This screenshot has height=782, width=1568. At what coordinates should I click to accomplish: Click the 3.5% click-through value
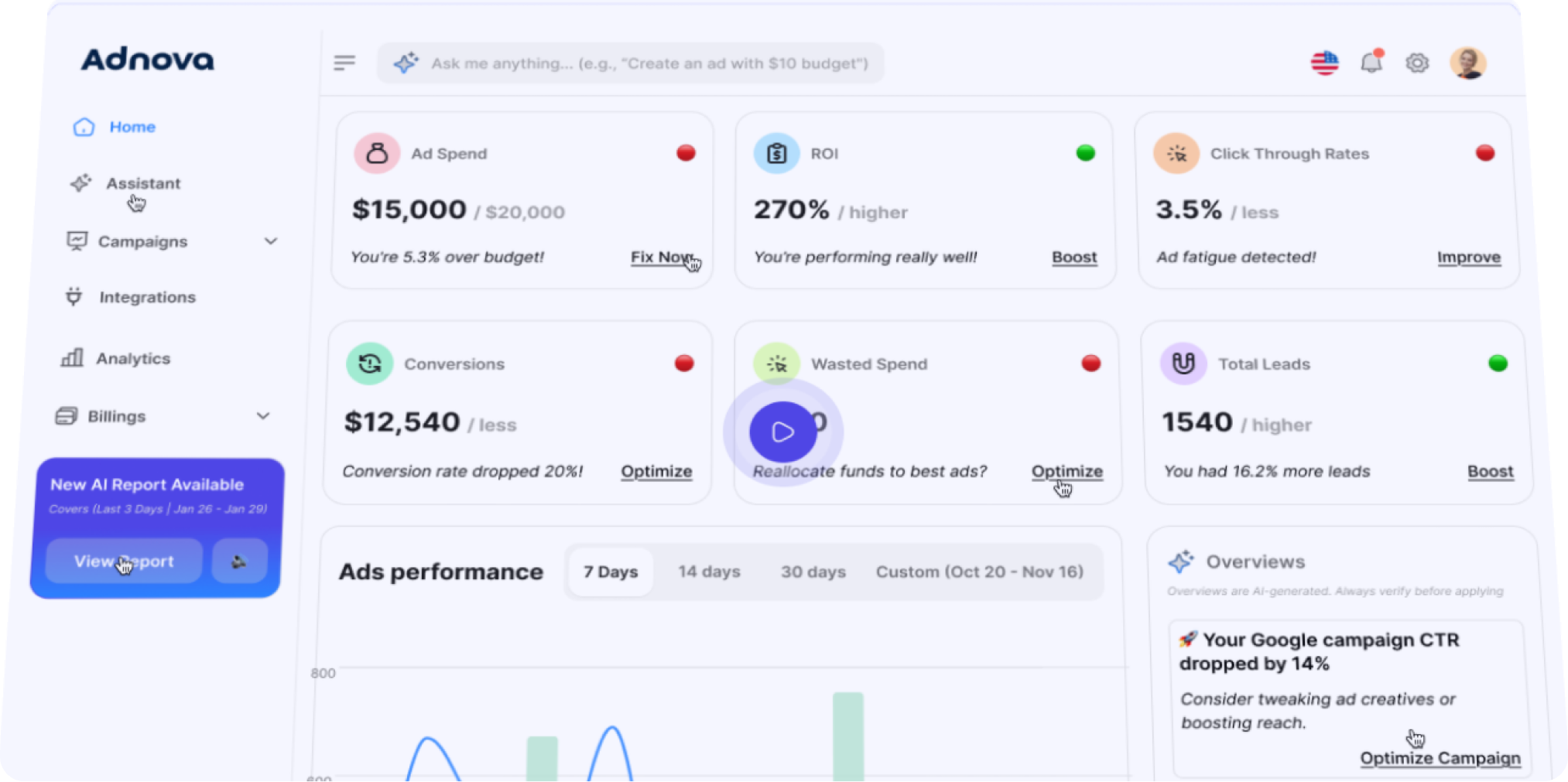point(1189,210)
